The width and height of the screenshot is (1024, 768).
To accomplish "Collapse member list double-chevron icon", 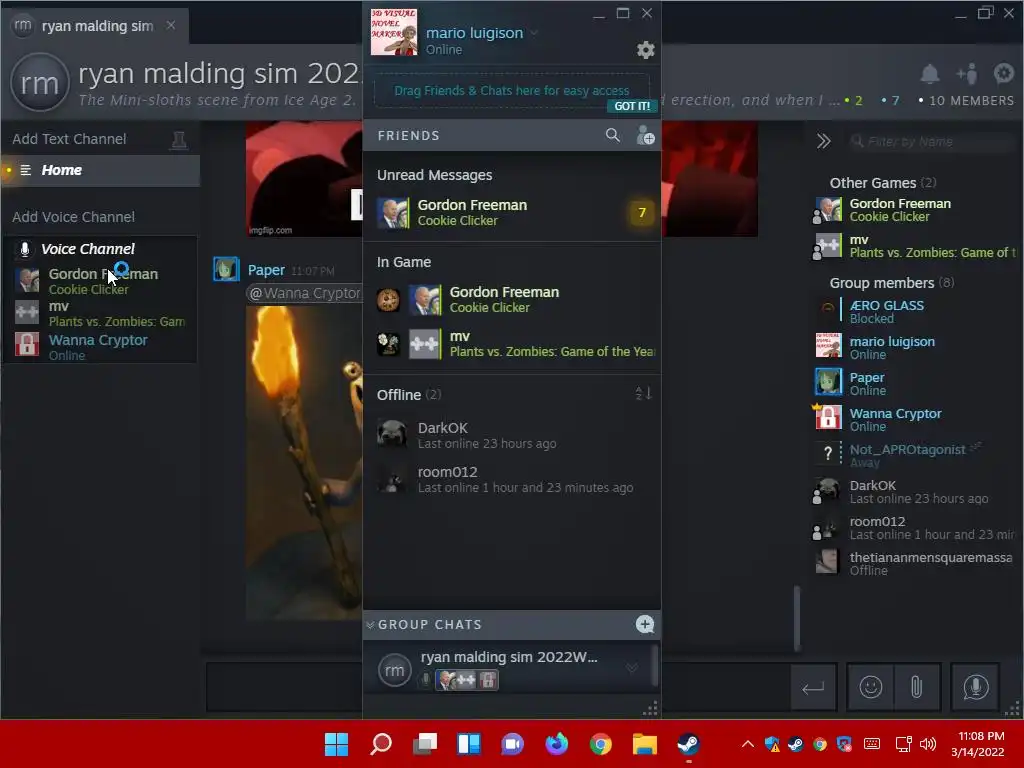I will click(x=824, y=141).
